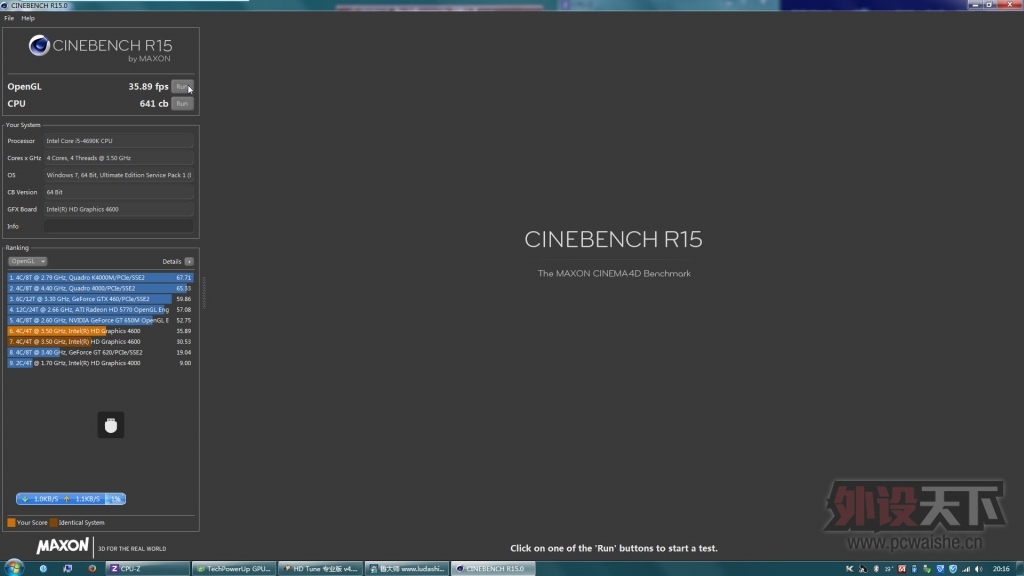Click the MAXON logo at bottom
Image resolution: width=1024 pixels, height=576 pixels.
click(63, 546)
